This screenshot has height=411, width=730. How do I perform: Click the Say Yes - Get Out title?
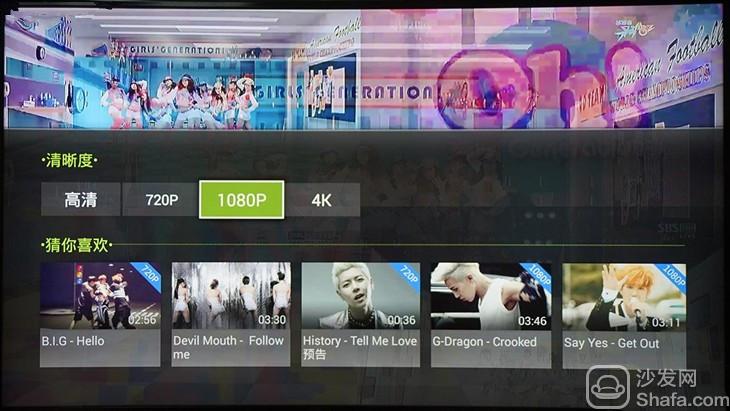pos(611,344)
